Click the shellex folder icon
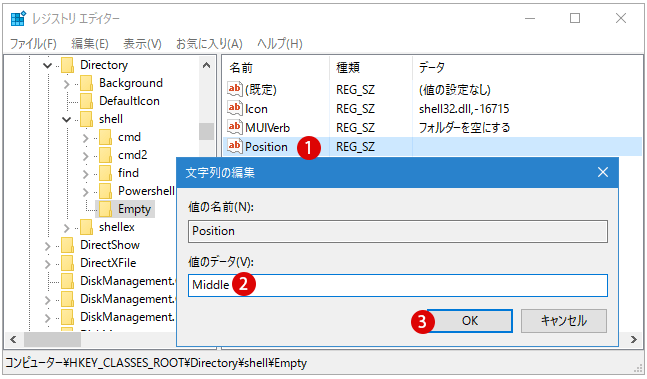The image size is (647, 379). 86,227
